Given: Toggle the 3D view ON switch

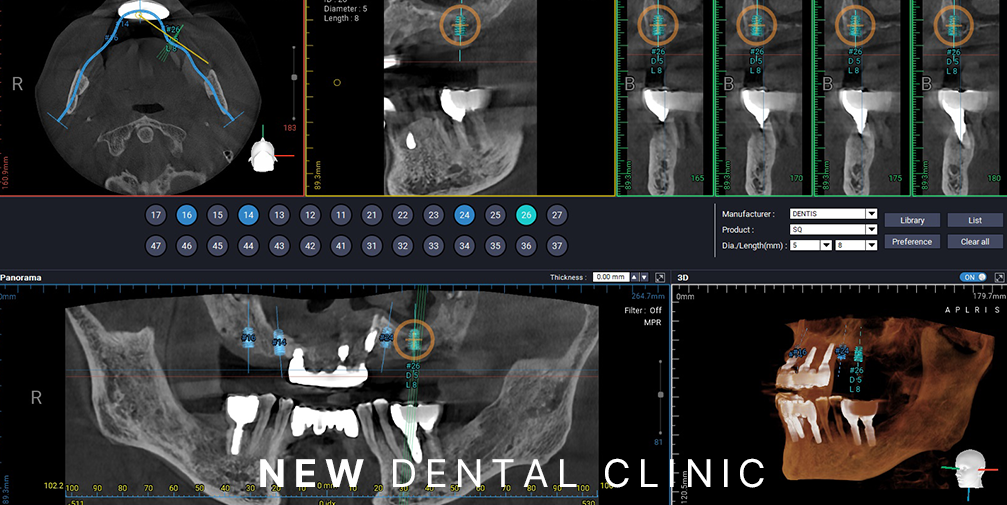Looking at the screenshot, I should (972, 277).
